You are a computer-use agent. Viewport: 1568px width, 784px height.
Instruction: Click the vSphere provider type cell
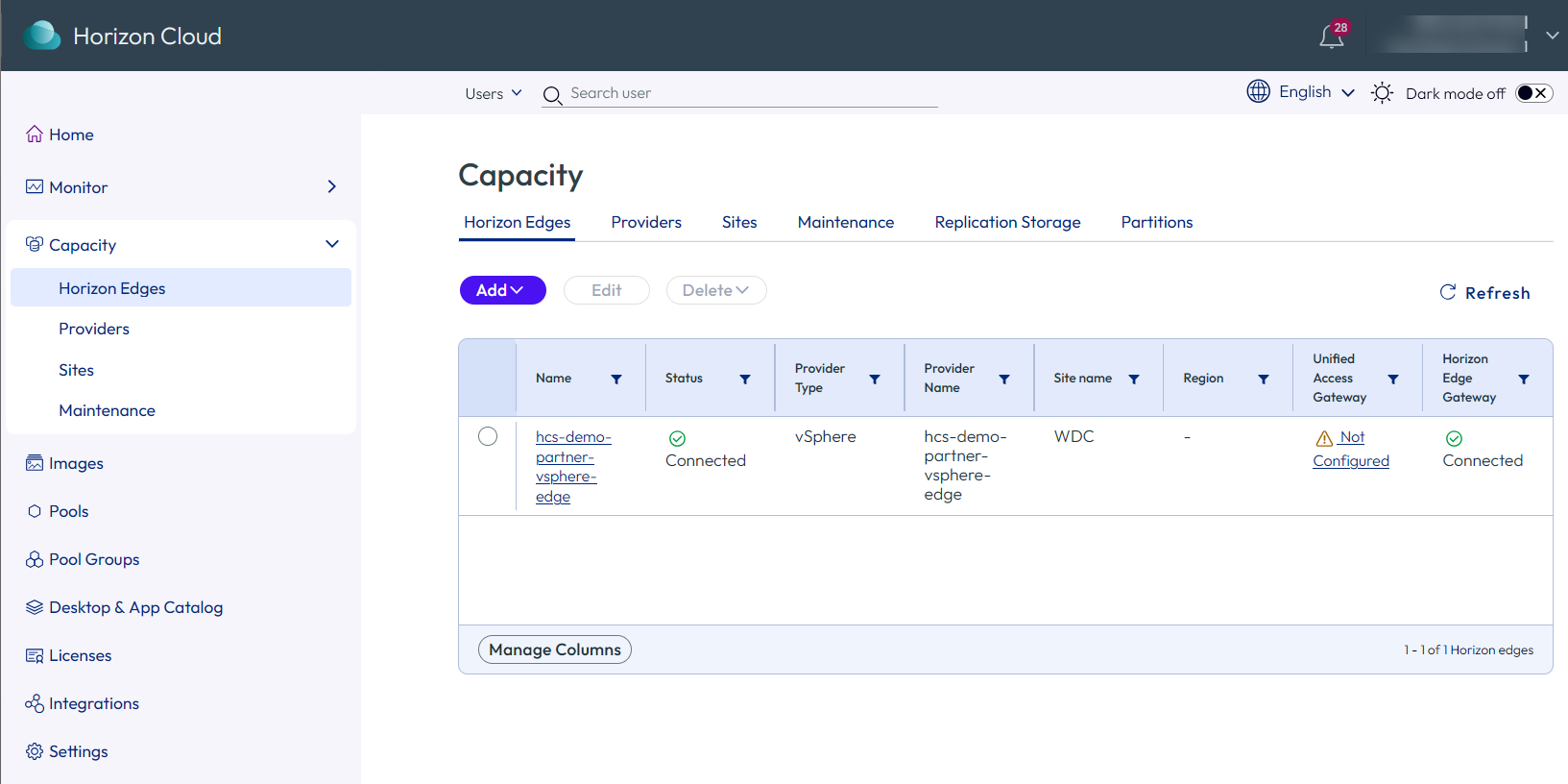[x=826, y=436]
